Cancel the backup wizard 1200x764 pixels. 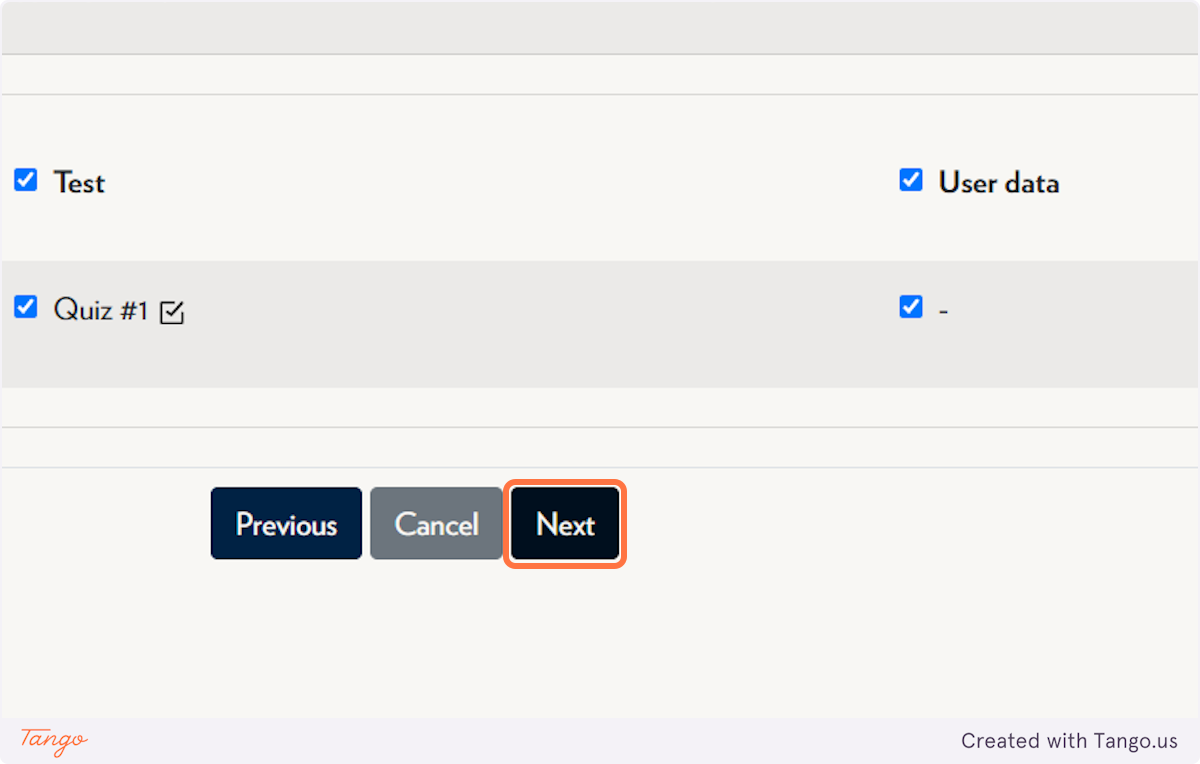436,524
